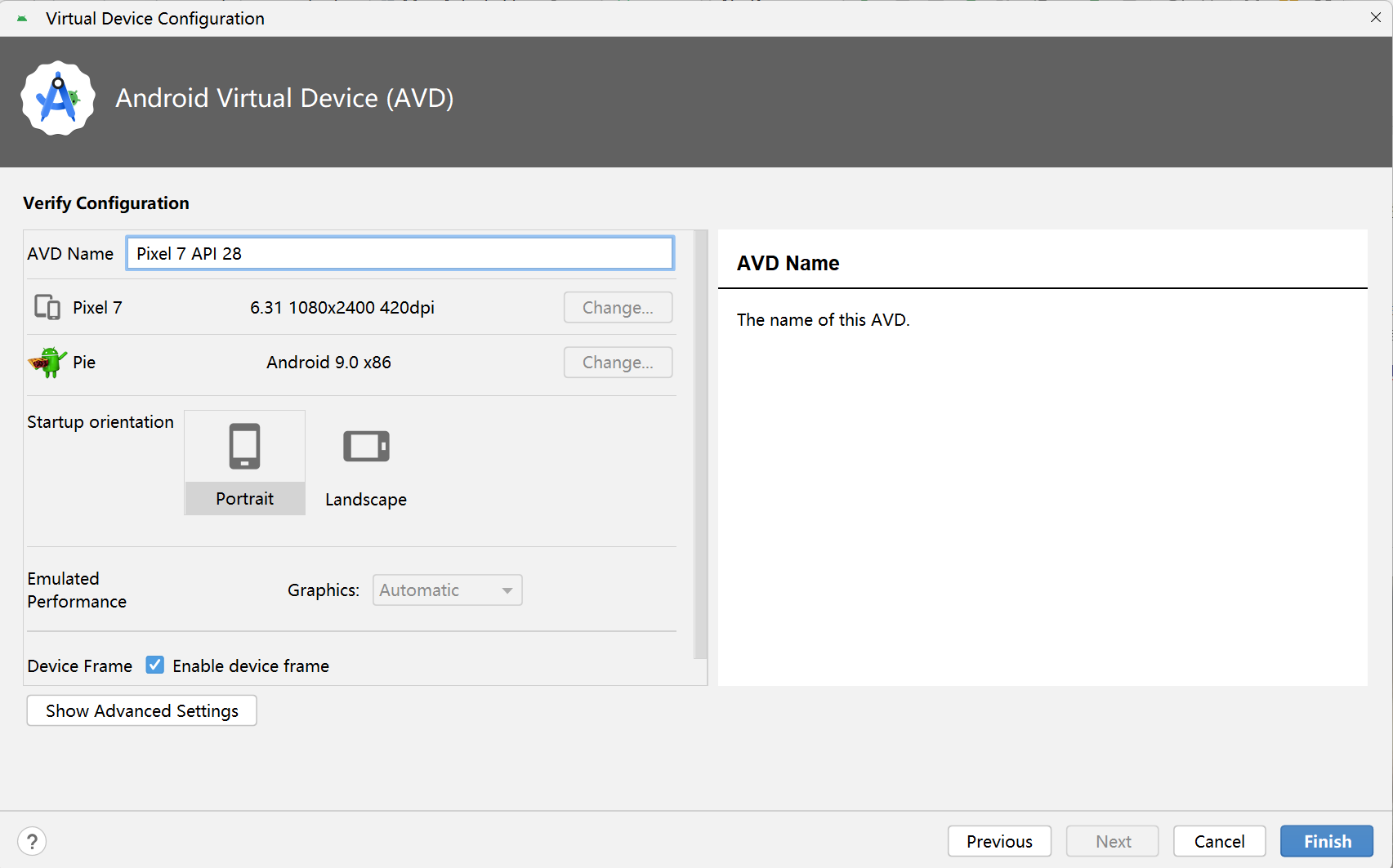The width and height of the screenshot is (1393, 868).
Task: Toggle the Enable device frame checkbox
Action: 155,665
